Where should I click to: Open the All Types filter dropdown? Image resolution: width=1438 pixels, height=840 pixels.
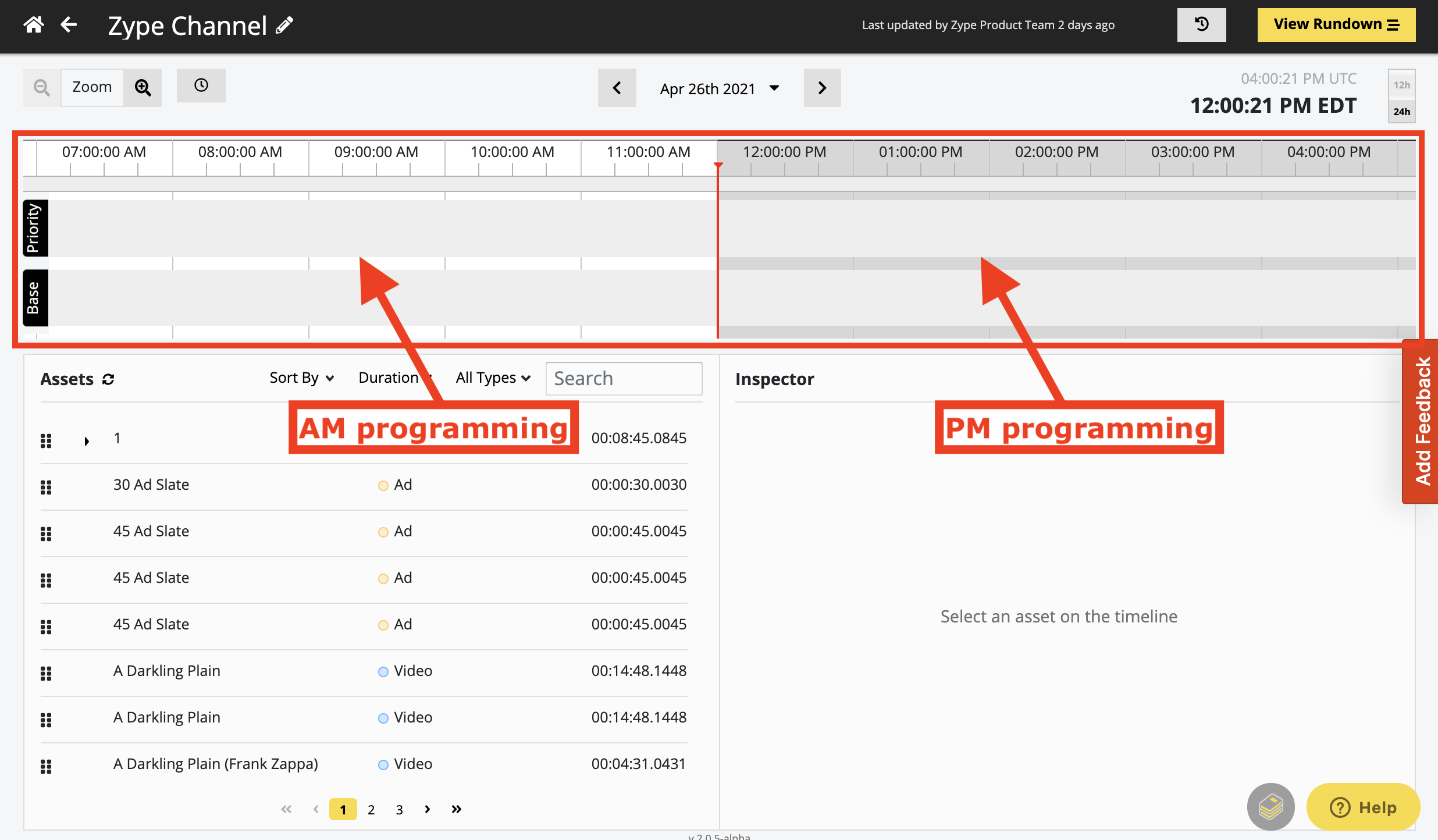[493, 378]
